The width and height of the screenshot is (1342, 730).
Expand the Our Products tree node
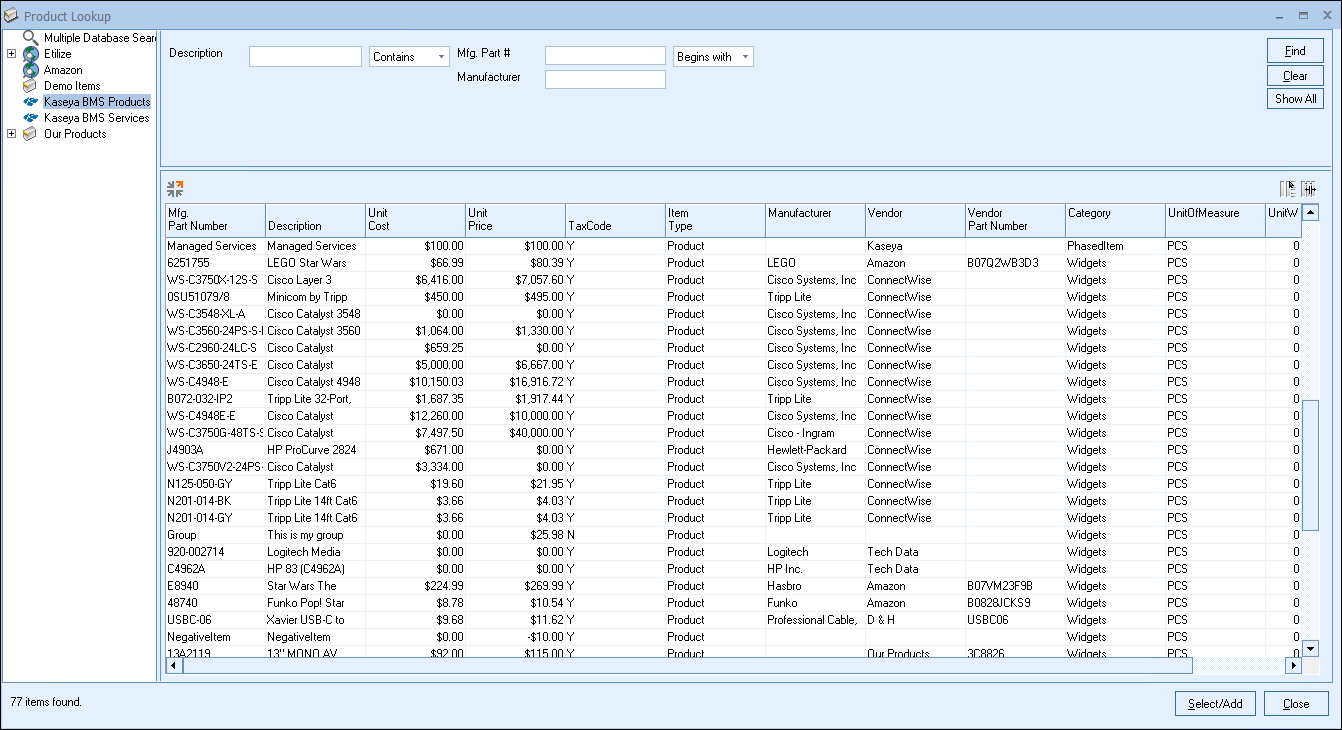coord(11,134)
